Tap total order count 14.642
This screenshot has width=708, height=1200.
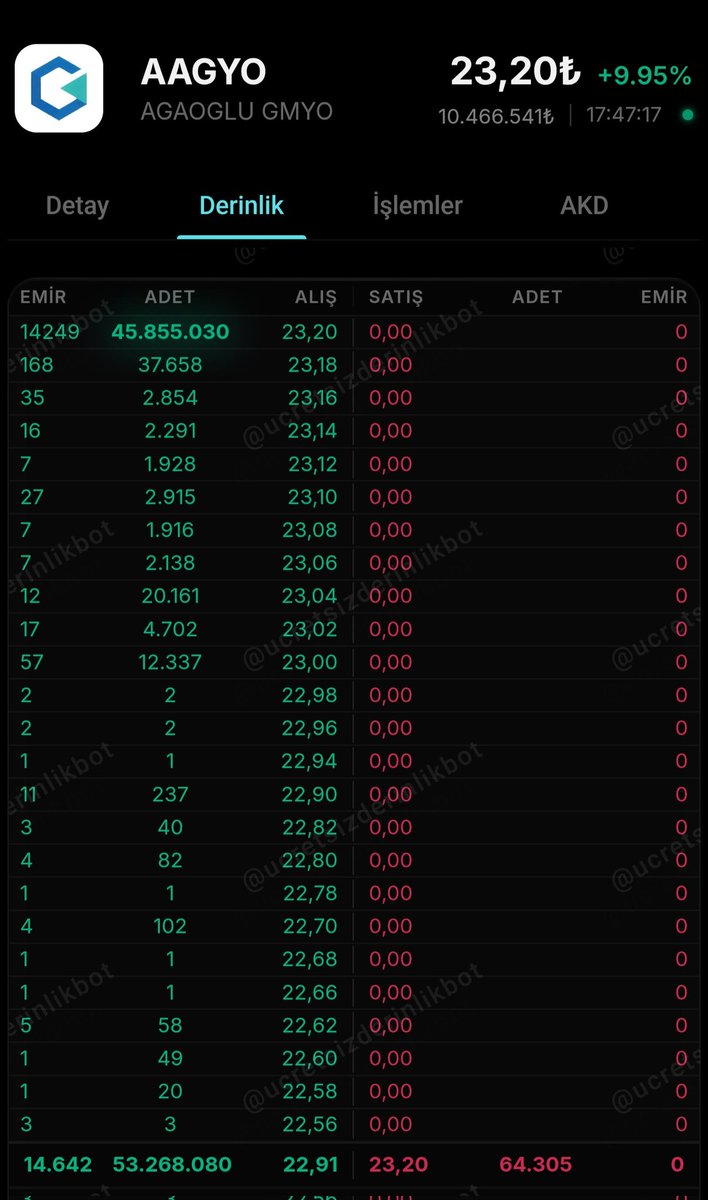58,1164
